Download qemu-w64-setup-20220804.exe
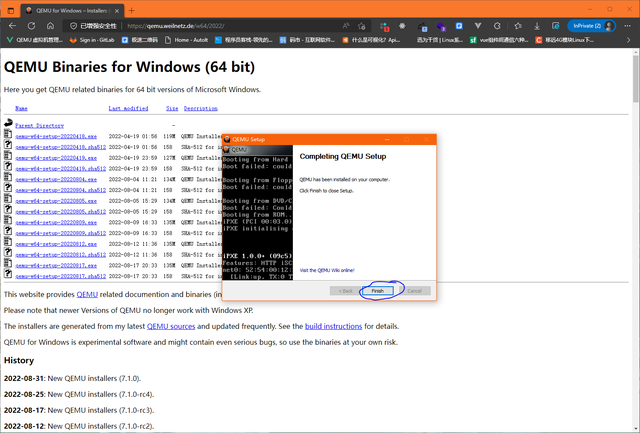The image size is (640, 433). coord(56,180)
